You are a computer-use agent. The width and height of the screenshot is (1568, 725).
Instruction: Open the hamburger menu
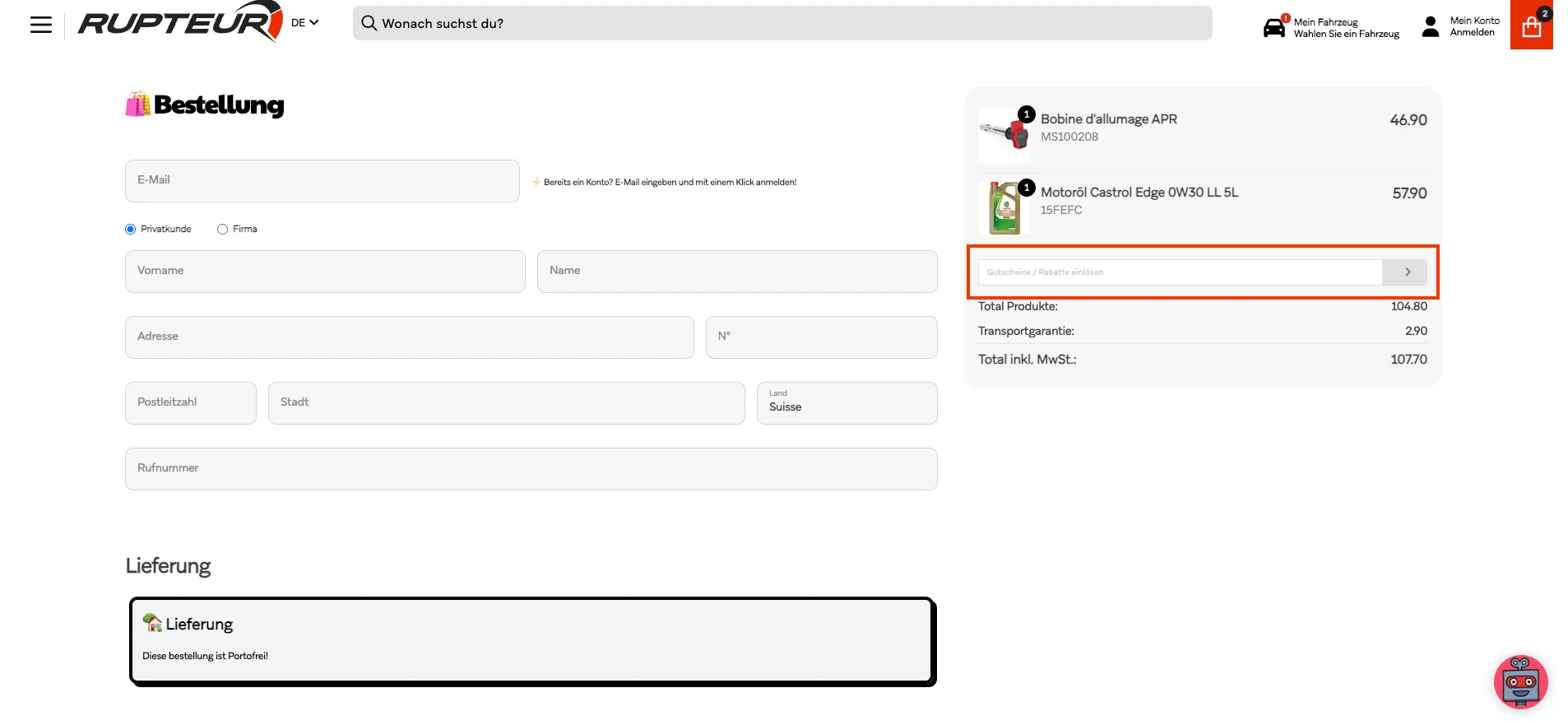(40, 25)
